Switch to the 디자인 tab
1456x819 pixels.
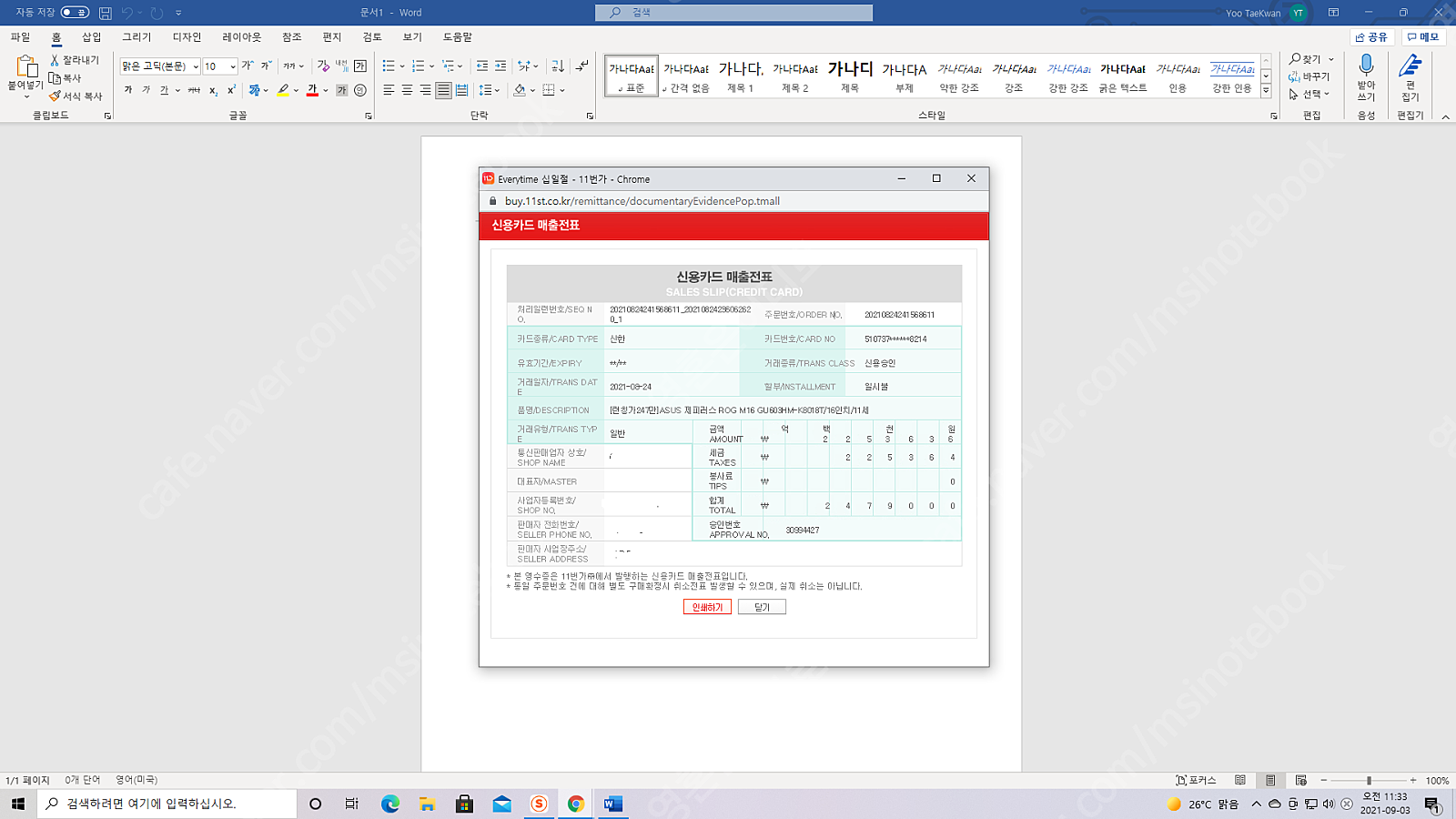click(187, 37)
